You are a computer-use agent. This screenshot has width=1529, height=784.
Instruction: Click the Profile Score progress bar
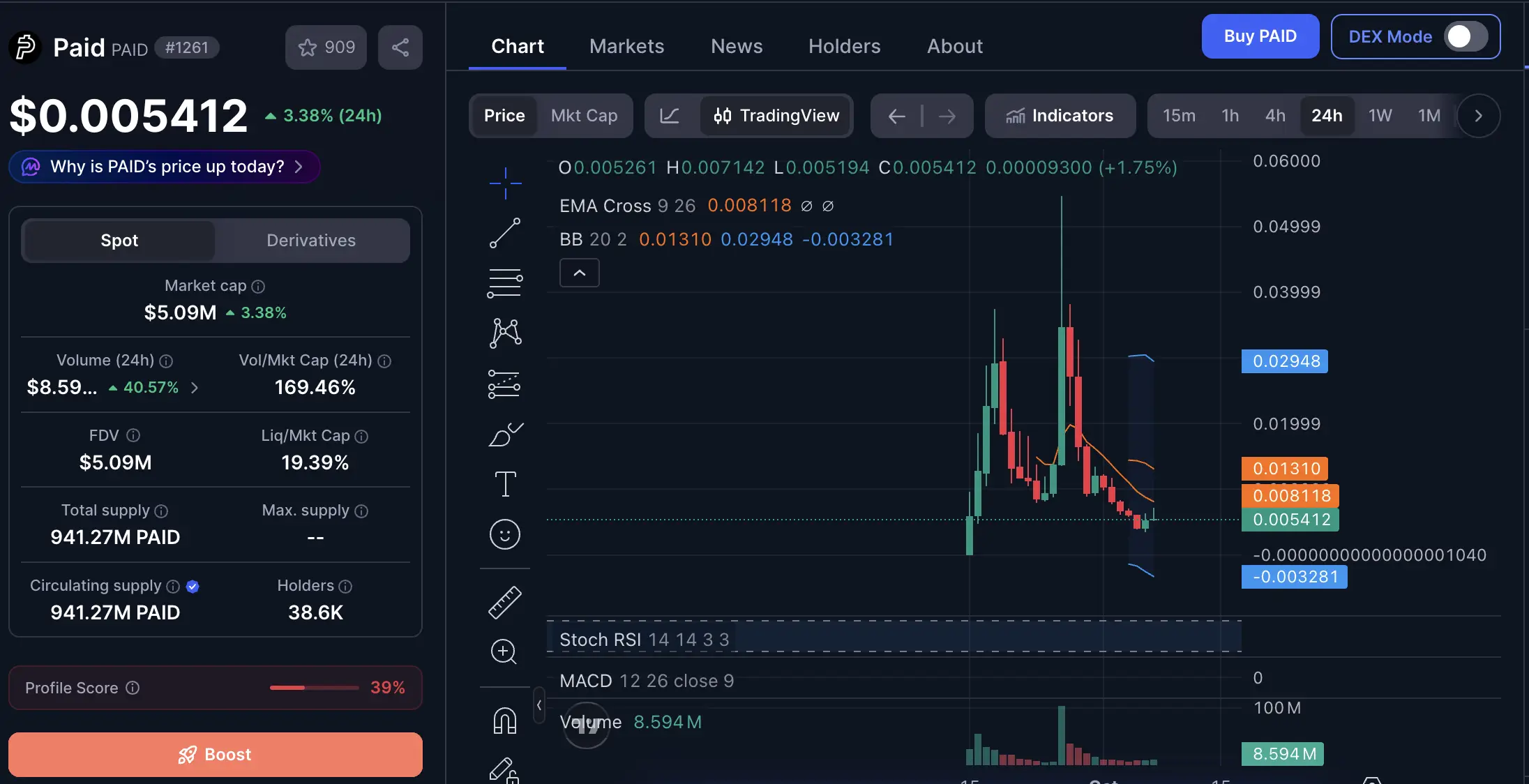click(315, 688)
